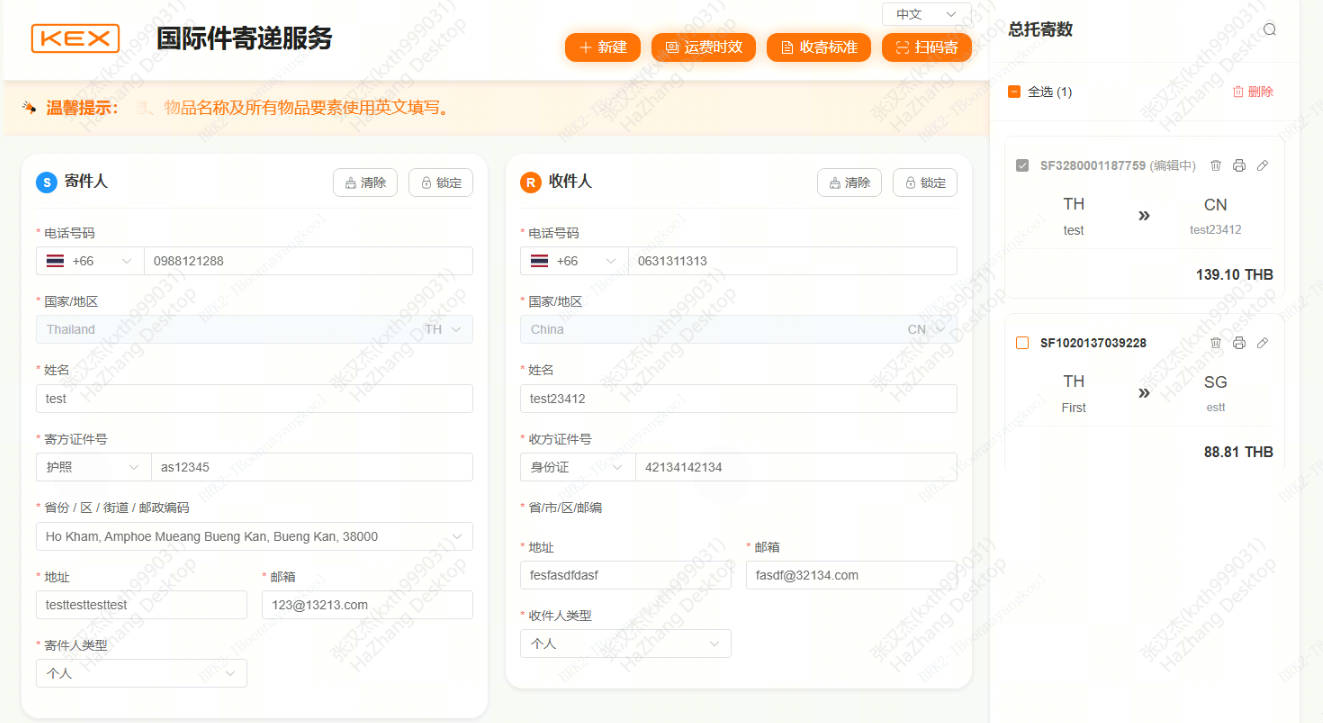Click recipient phone field 0631311313
1323x723 pixels.
point(793,261)
